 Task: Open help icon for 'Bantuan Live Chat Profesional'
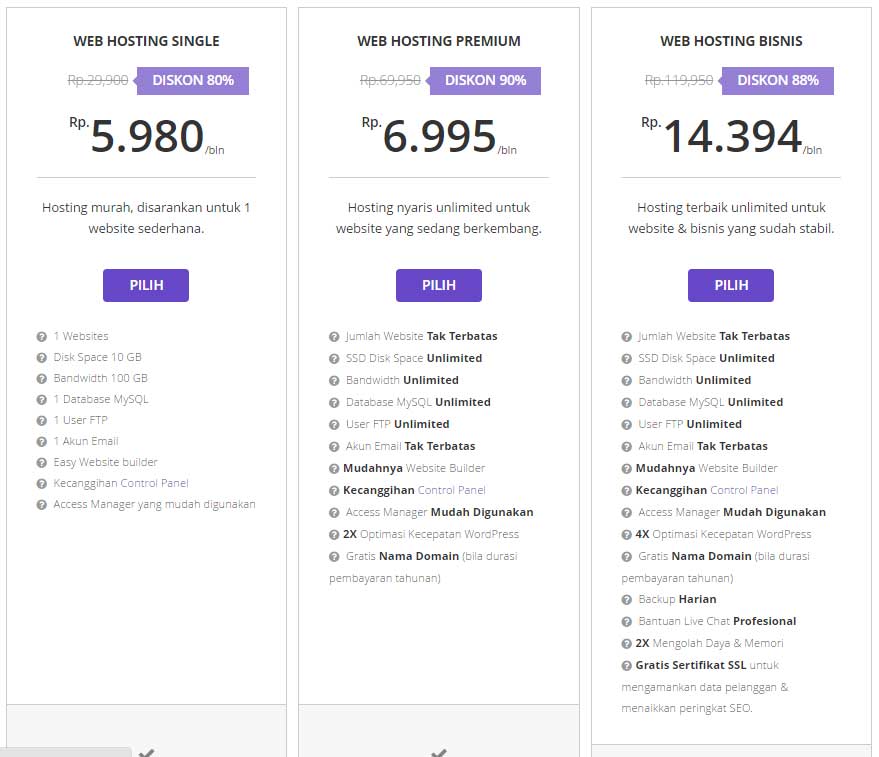click(627, 622)
